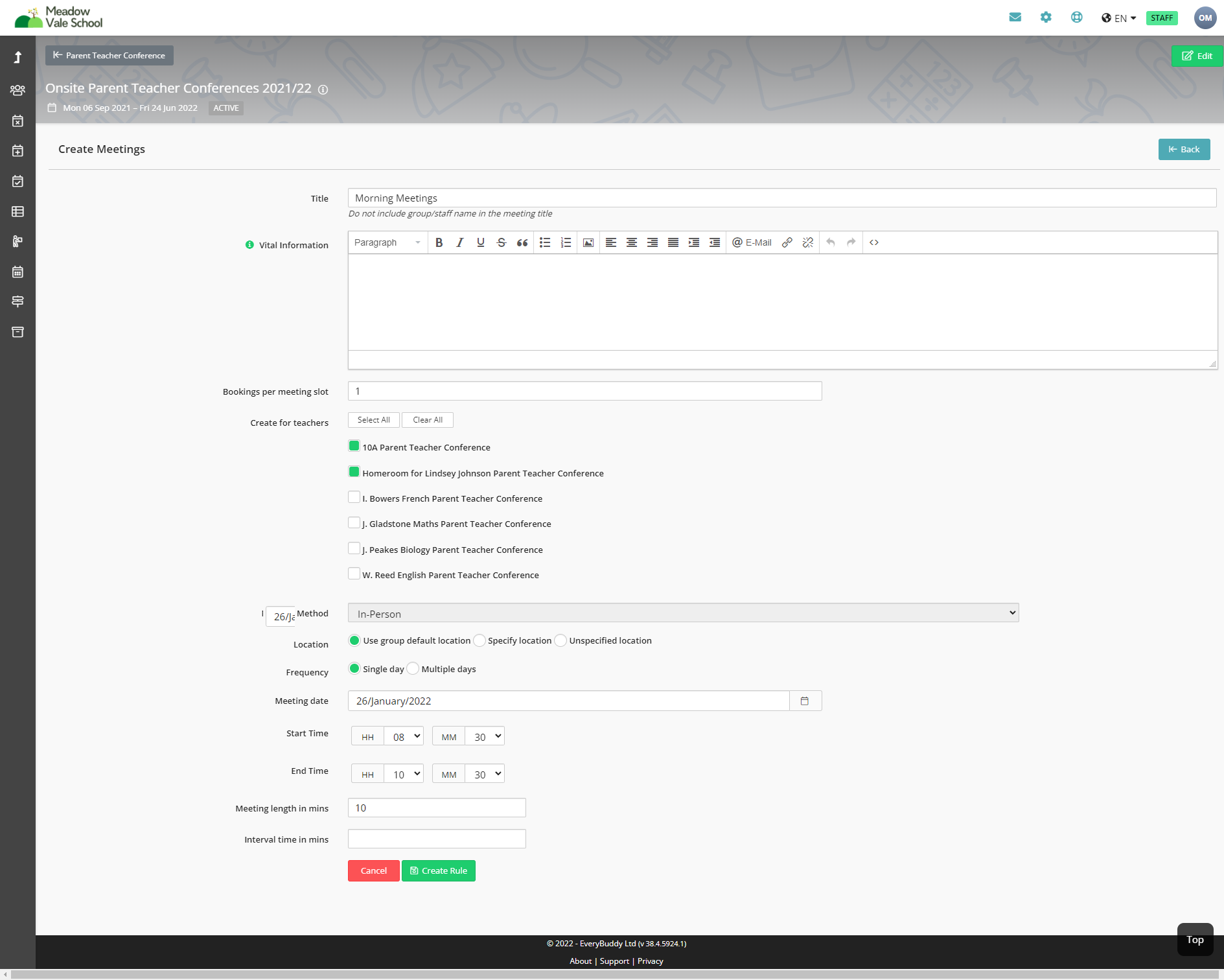Check W. Reed English conference
The width and height of the screenshot is (1224, 980).
point(354,574)
